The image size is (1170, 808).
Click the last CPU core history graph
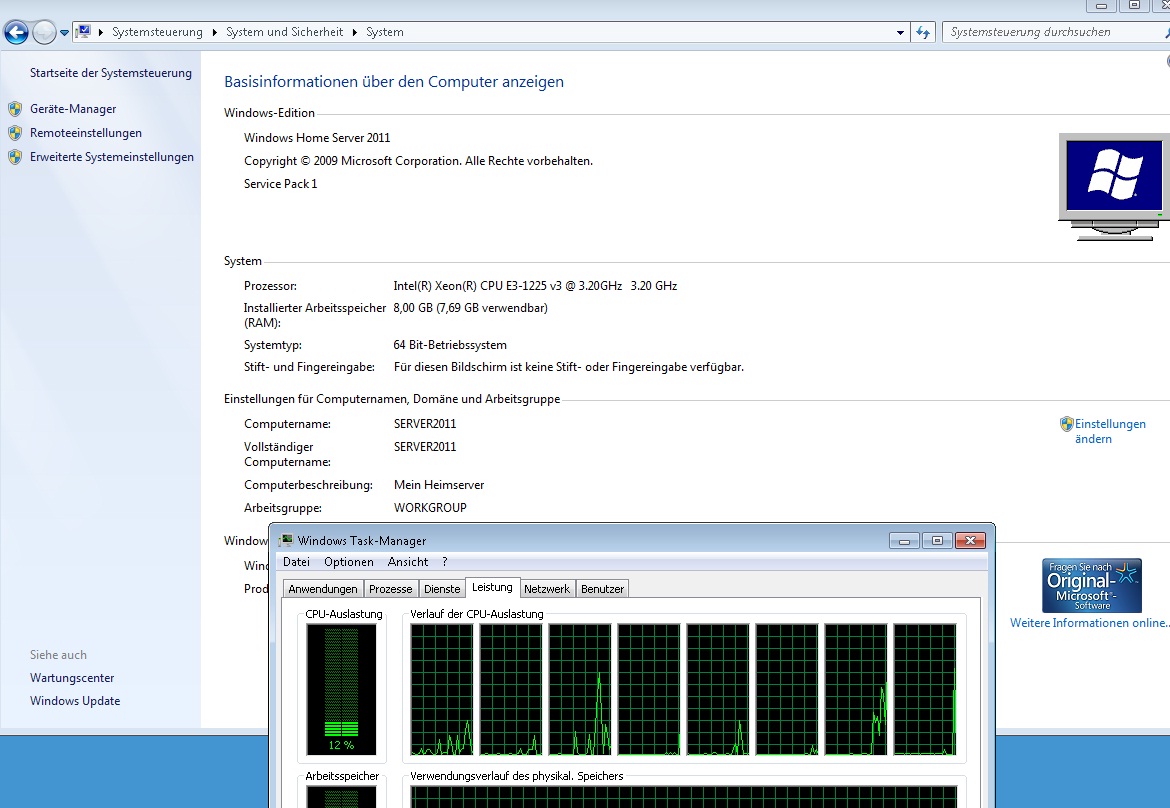coord(925,689)
